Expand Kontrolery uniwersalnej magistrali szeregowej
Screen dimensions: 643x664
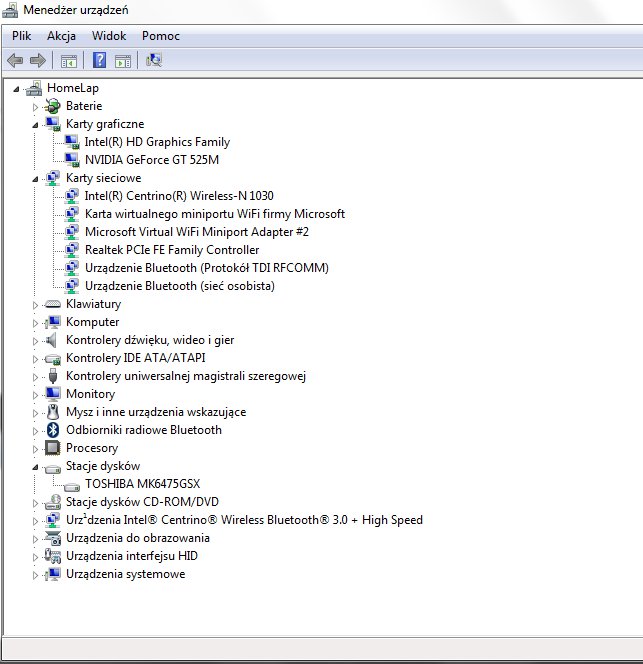[35, 377]
